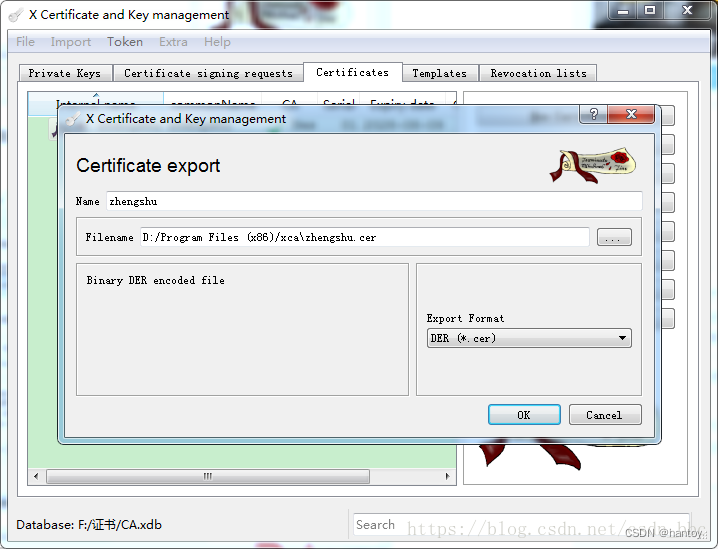
Task: Open the Export Format dropdown
Action: [x=529, y=338]
